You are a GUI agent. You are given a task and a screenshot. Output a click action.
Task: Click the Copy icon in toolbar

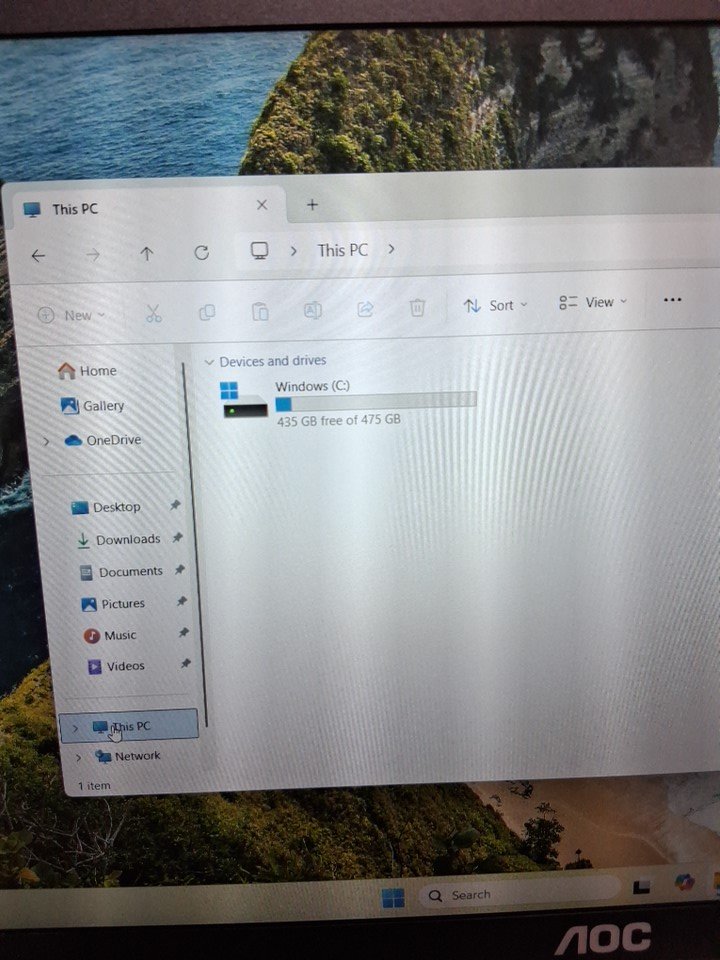pos(207,312)
